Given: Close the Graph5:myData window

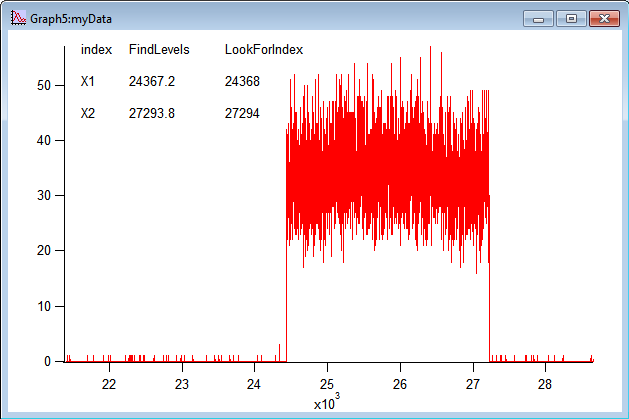Looking at the screenshot, I should coord(605,19).
